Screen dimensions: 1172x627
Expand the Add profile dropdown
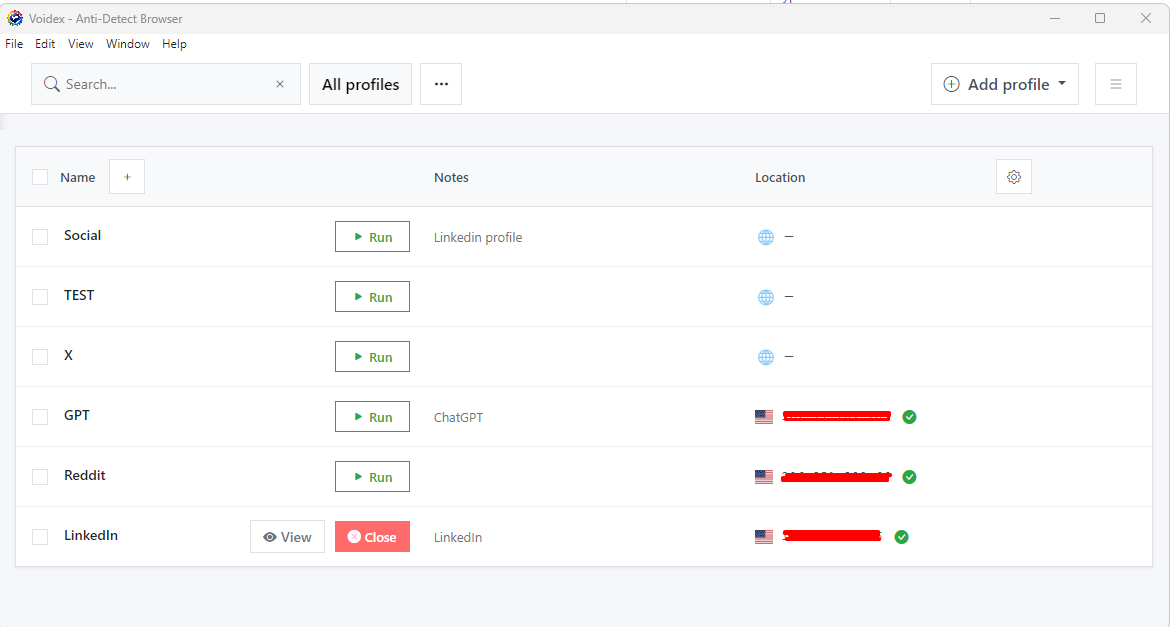point(1005,84)
